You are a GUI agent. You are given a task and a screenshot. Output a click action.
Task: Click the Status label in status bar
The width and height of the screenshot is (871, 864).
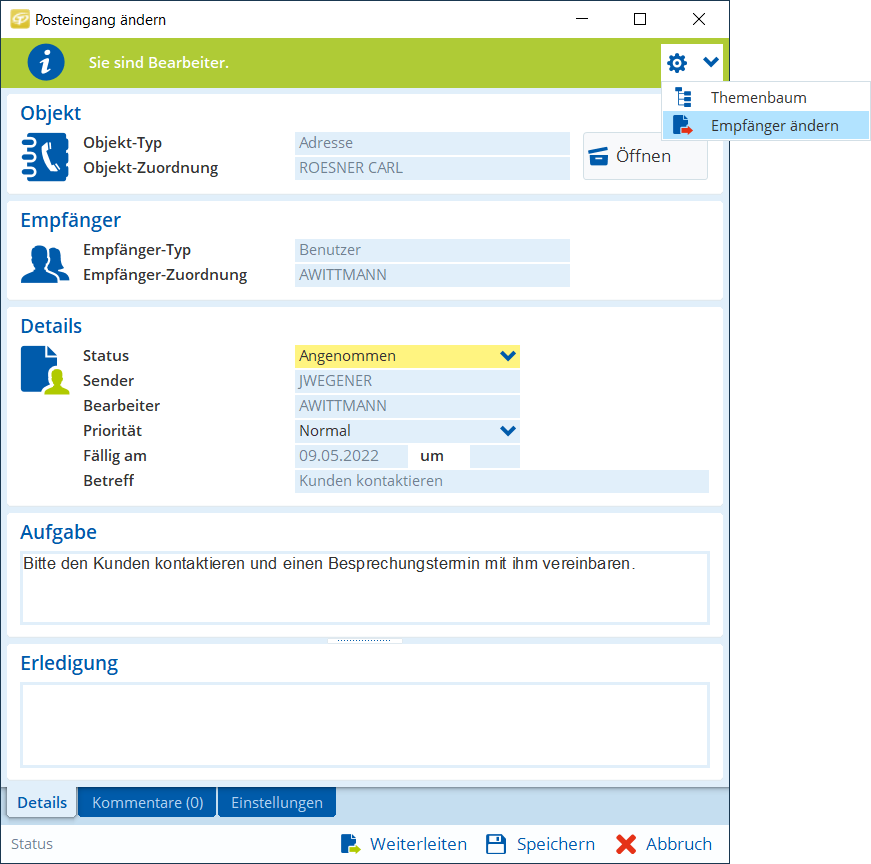tap(32, 844)
